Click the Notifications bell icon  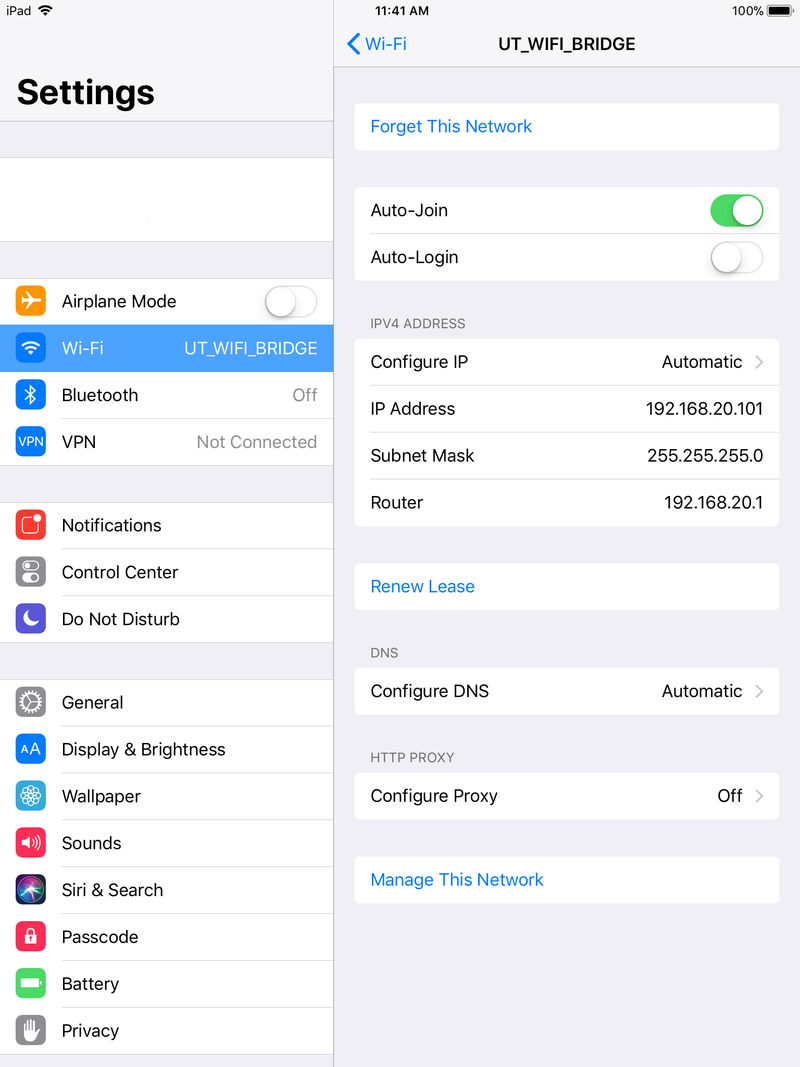click(30, 525)
